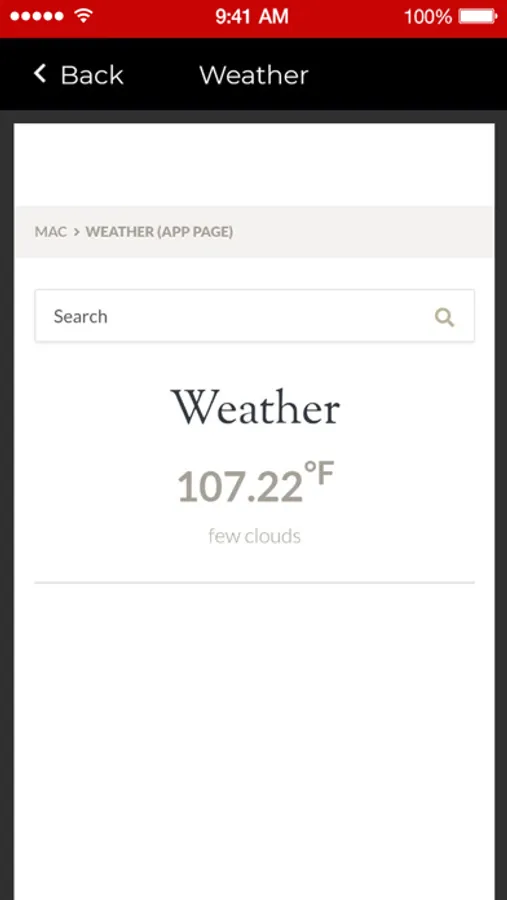Go back using the Back label
Screen dimensions: 507x900
click(92, 75)
